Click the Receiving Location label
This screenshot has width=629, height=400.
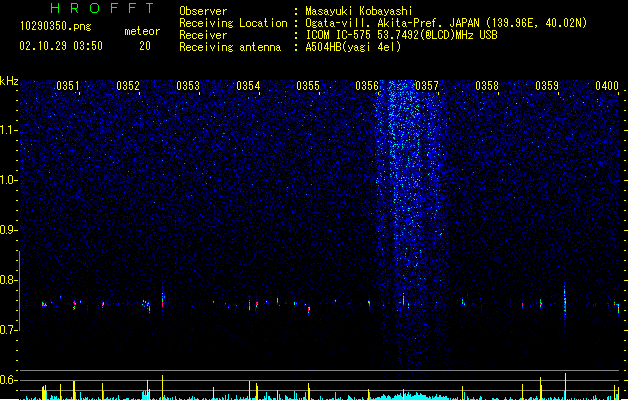(233, 23)
